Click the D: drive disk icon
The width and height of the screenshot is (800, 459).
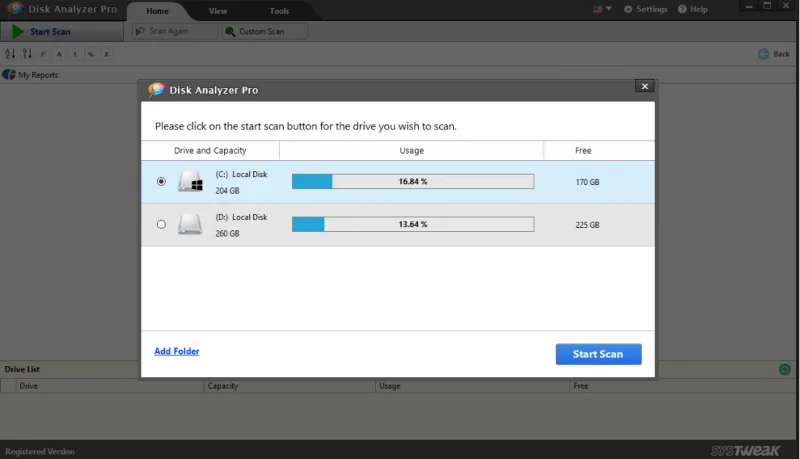(190, 224)
